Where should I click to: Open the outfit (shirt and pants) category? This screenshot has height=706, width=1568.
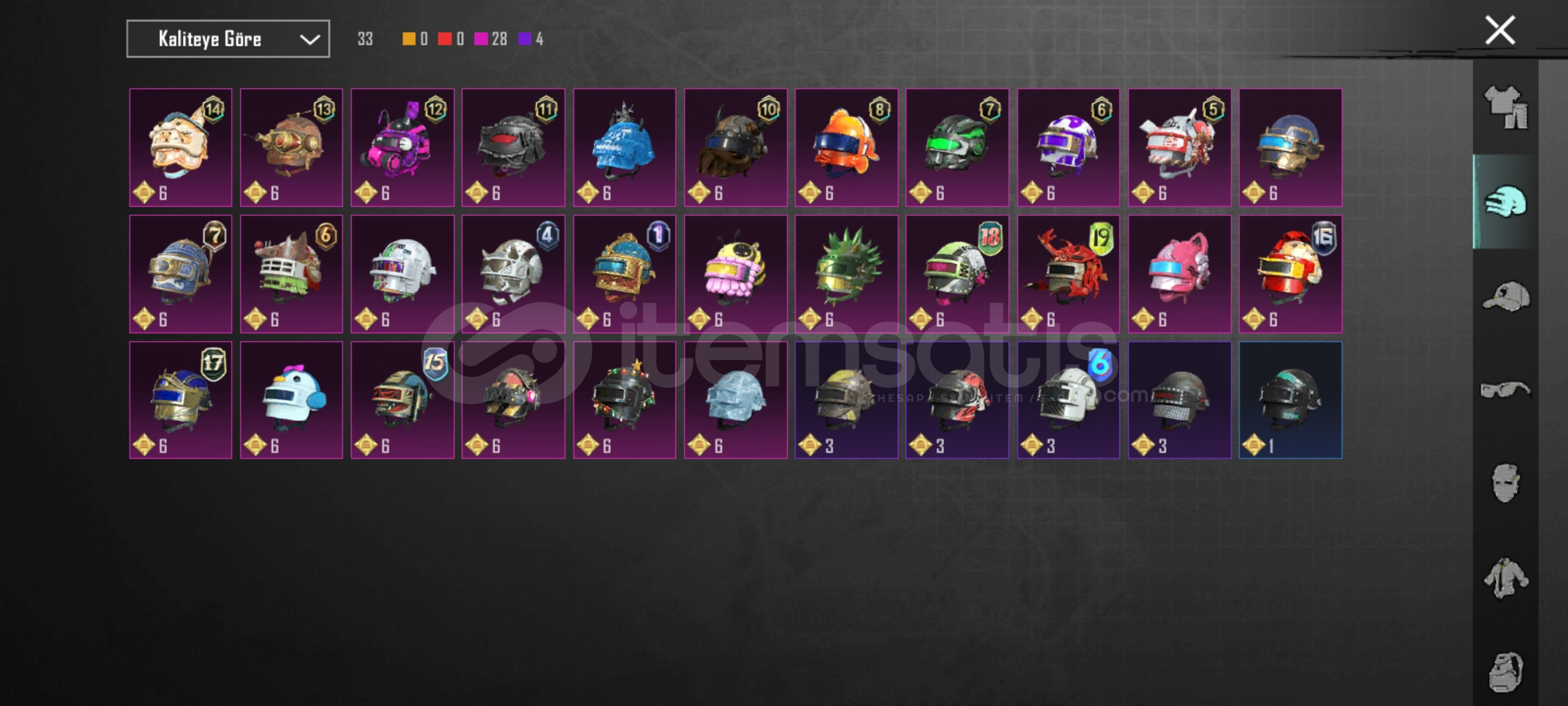(x=1506, y=107)
